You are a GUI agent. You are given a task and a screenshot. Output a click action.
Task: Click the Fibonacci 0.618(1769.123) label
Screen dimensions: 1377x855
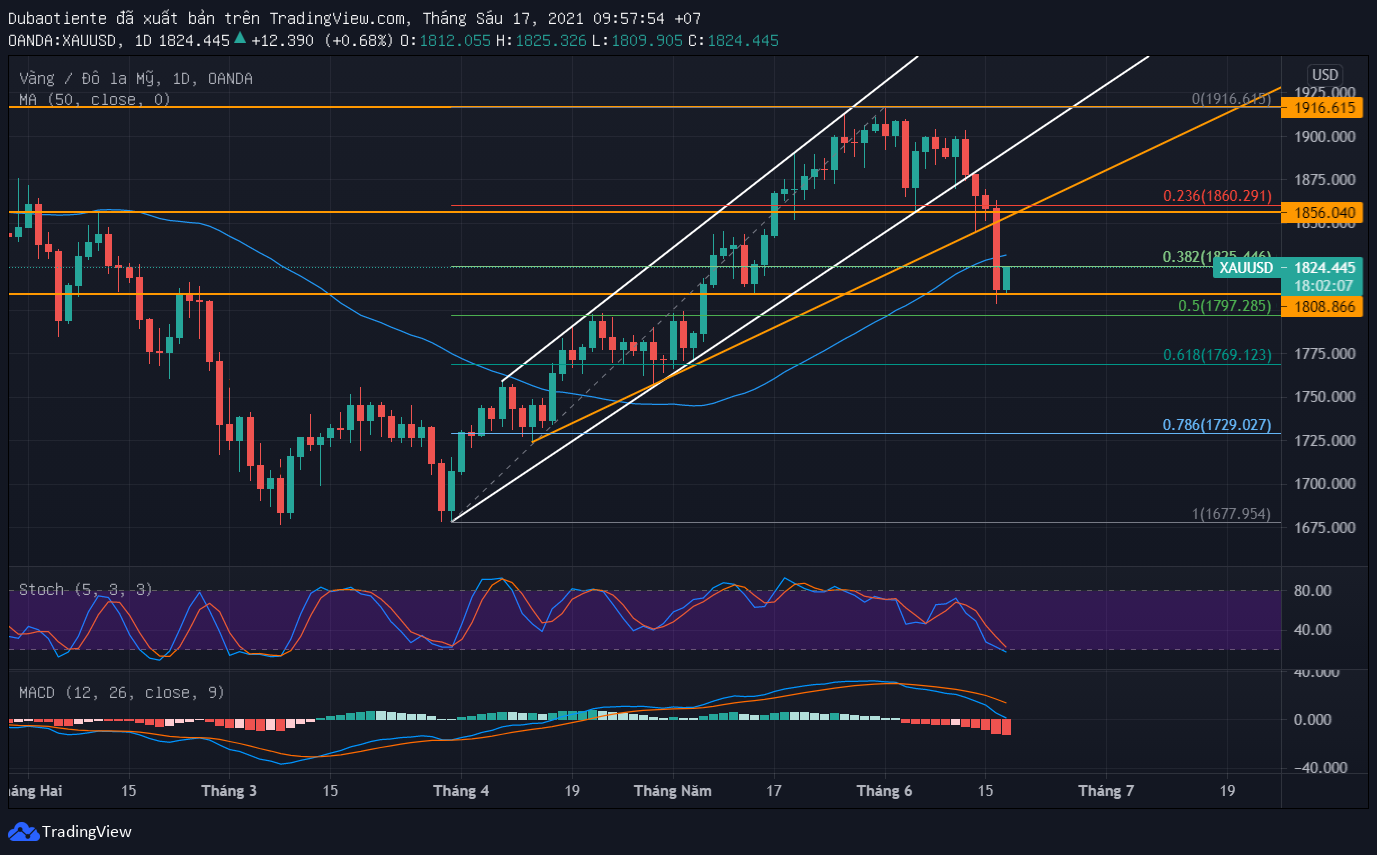(1217, 355)
